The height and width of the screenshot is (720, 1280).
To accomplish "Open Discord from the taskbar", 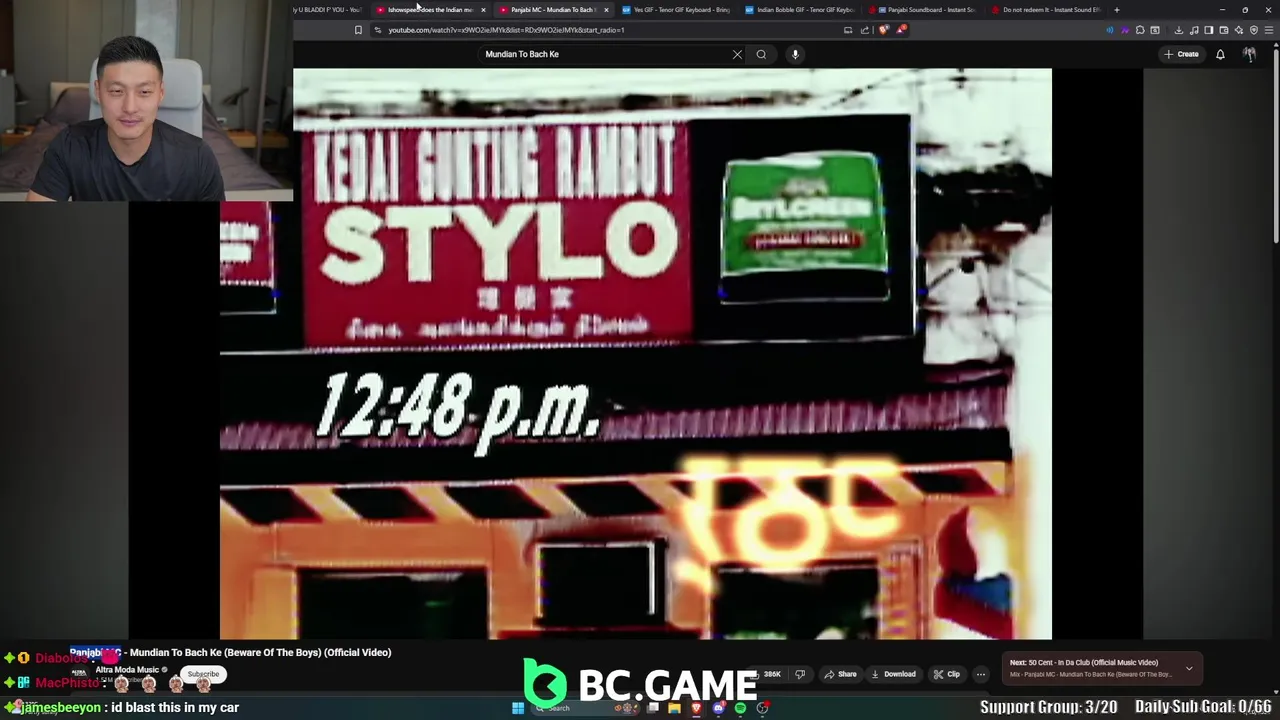I will tap(718, 708).
